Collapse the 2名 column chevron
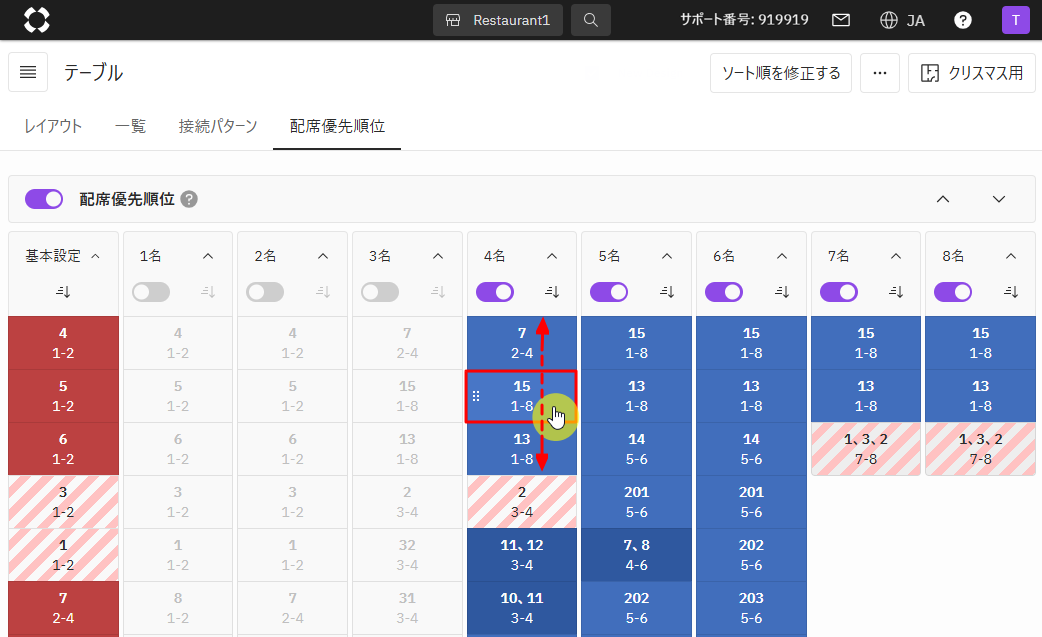 point(323,256)
